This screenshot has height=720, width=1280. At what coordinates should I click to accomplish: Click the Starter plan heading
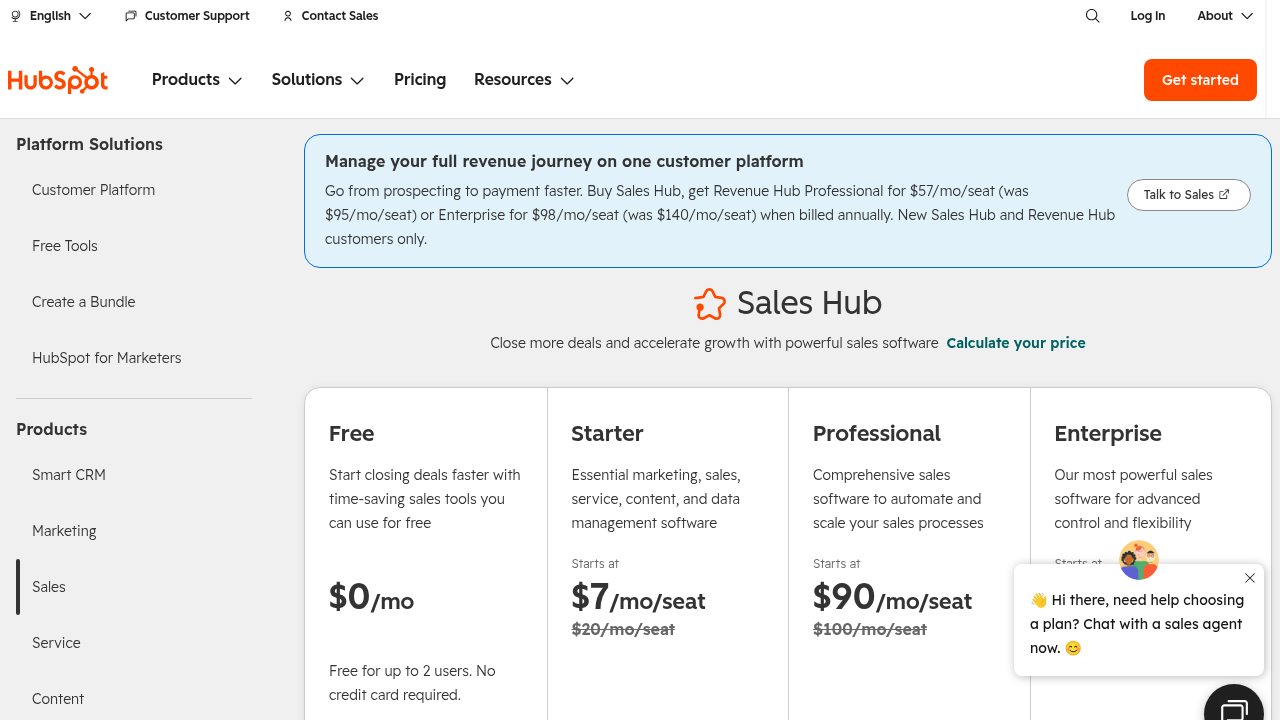607,434
